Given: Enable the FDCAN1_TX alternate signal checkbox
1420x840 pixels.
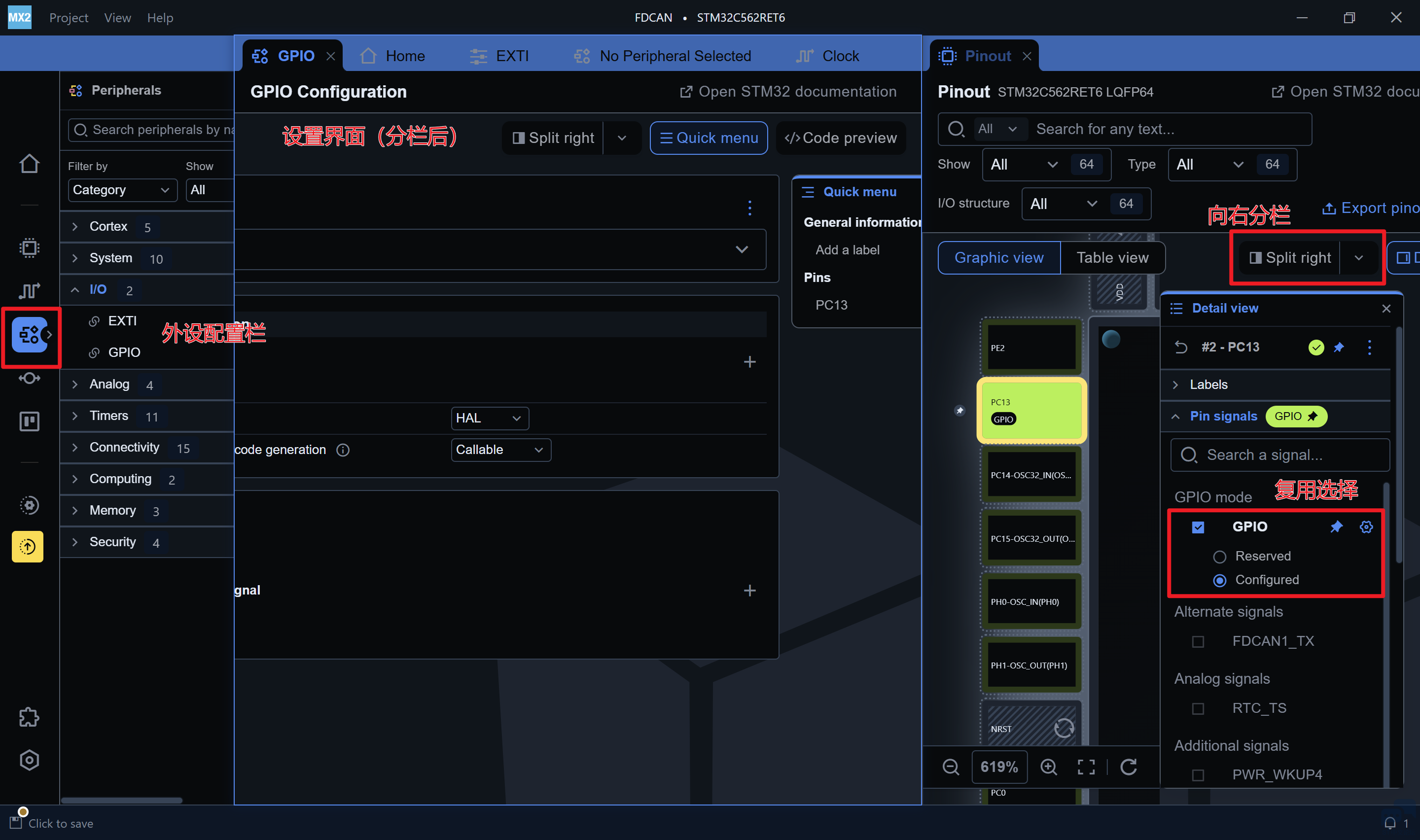Looking at the screenshot, I should (1198, 642).
